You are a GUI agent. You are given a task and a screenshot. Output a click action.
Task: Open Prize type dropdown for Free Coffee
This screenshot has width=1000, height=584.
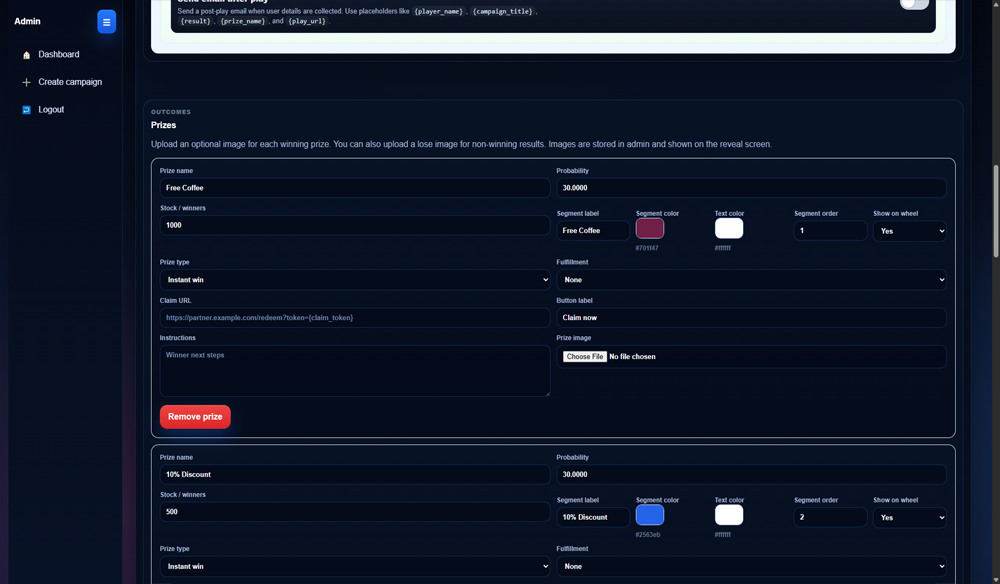click(x=355, y=280)
